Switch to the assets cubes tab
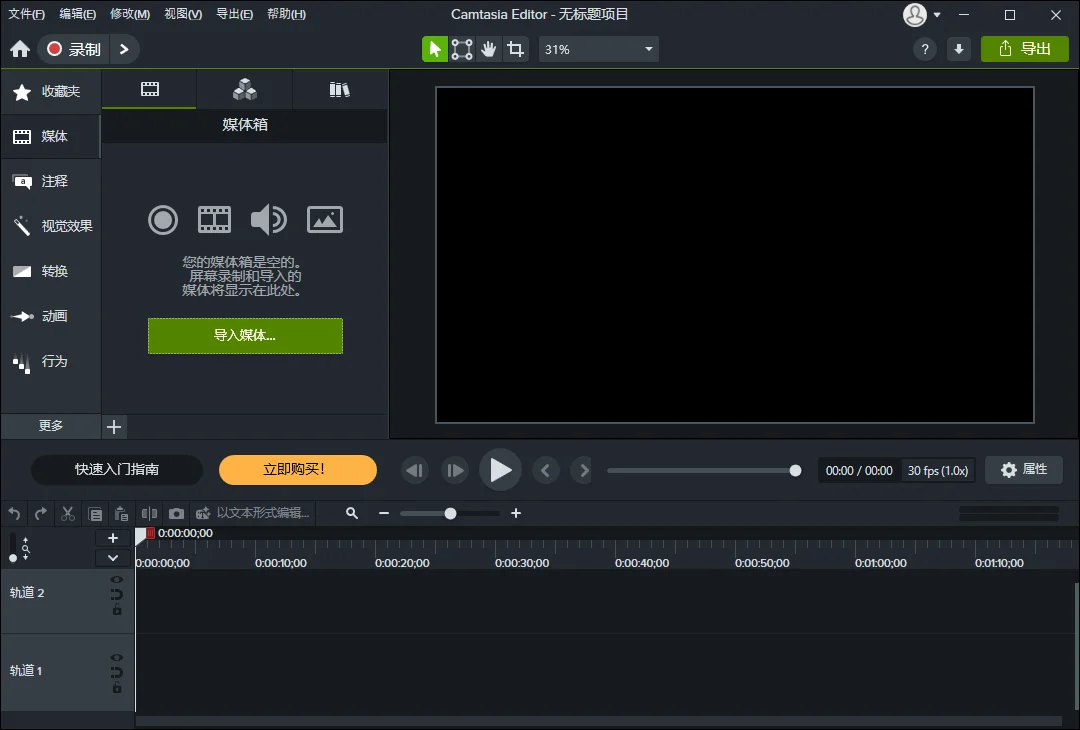This screenshot has width=1080, height=730. point(245,89)
